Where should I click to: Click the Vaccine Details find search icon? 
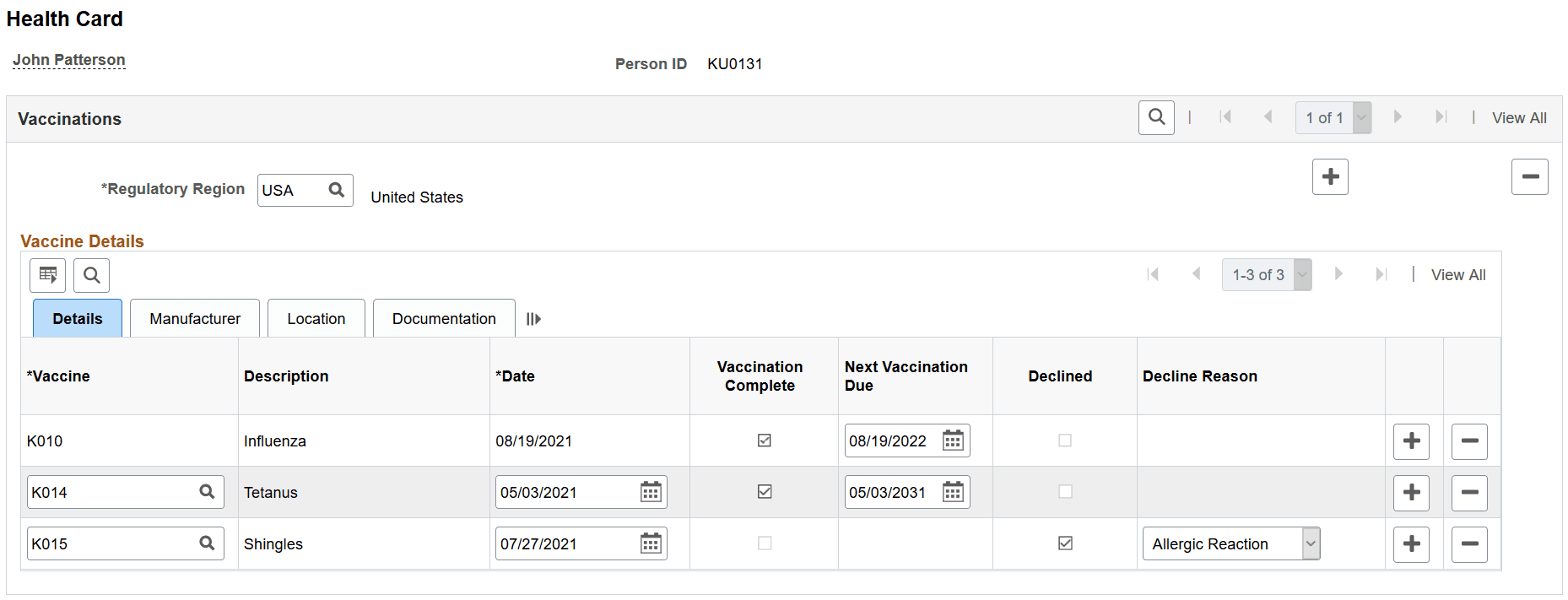click(92, 275)
